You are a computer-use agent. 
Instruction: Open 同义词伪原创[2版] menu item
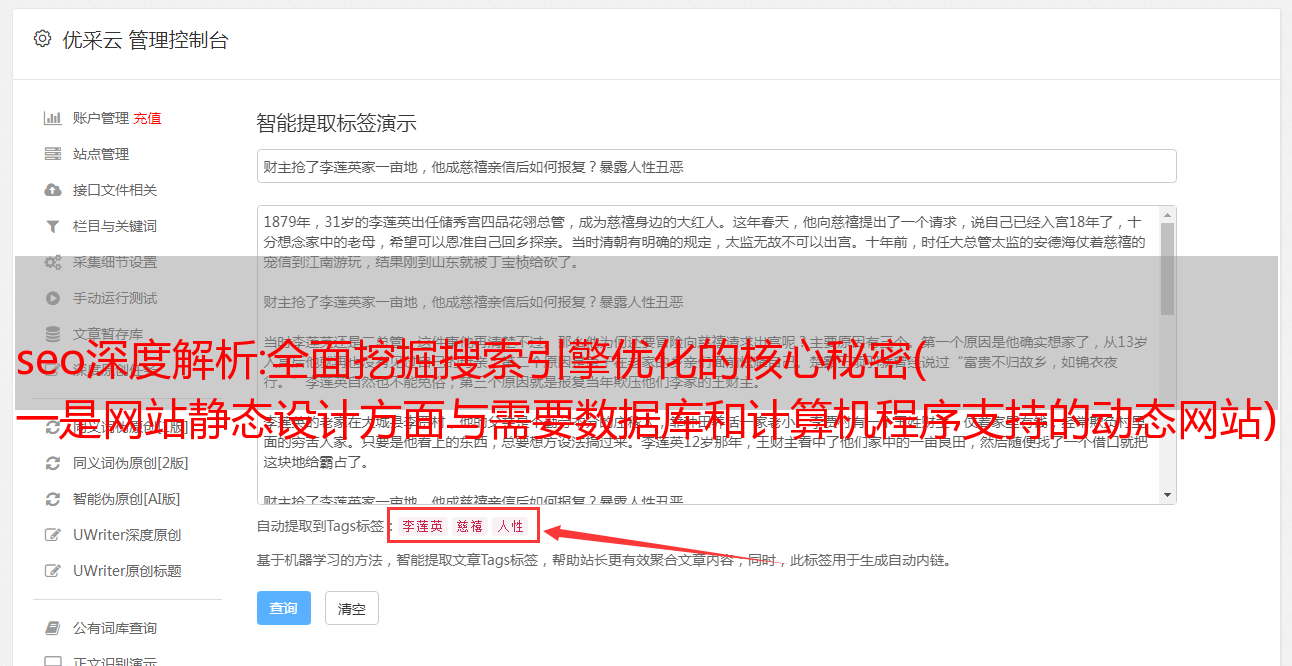[130, 463]
